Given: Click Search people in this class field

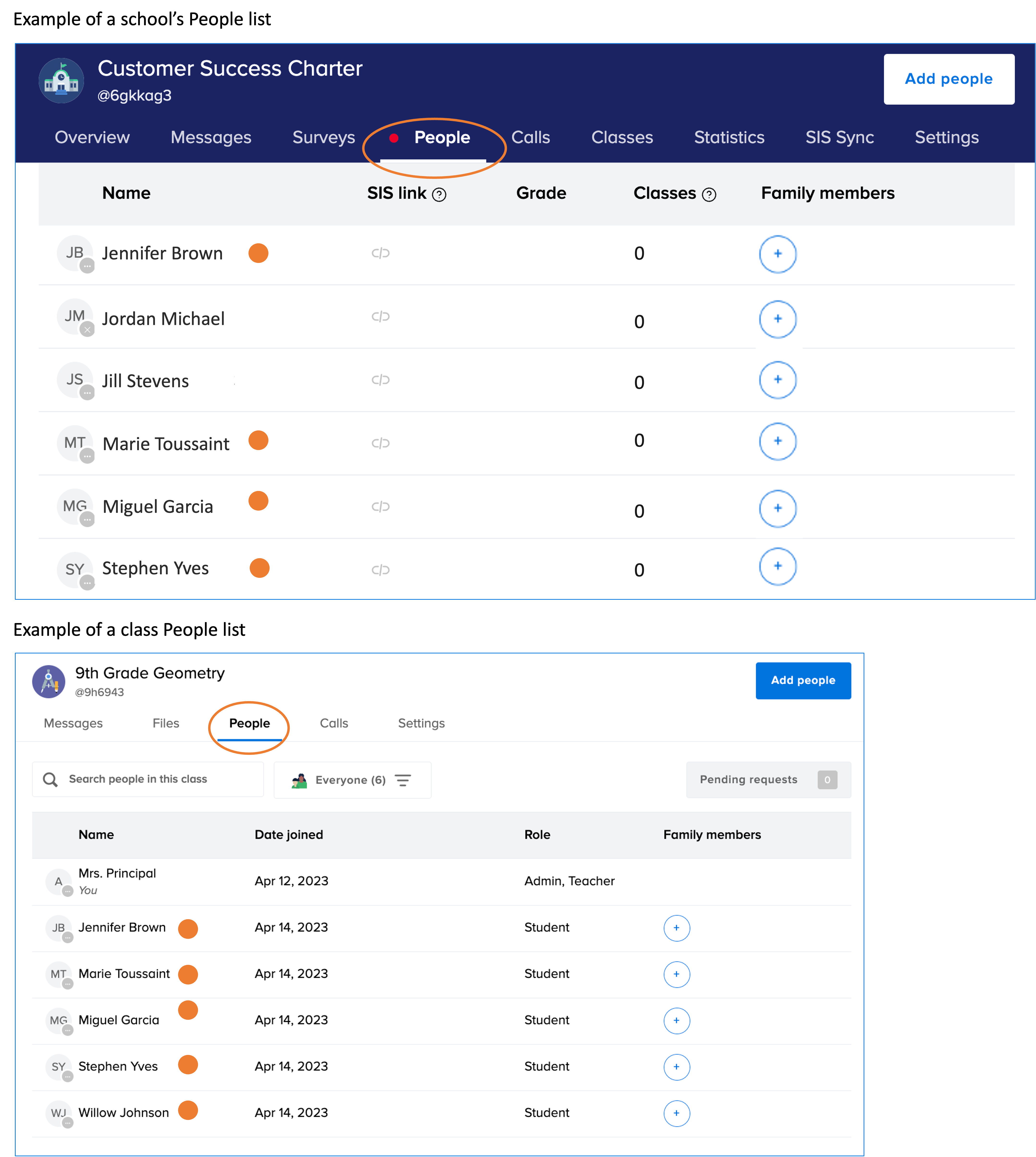Looking at the screenshot, I should tap(148, 779).
